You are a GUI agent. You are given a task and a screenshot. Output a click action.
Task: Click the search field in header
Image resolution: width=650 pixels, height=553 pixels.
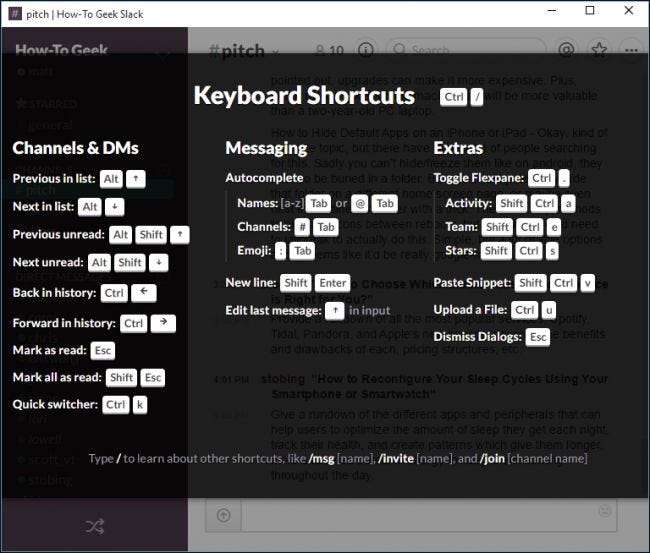466,50
